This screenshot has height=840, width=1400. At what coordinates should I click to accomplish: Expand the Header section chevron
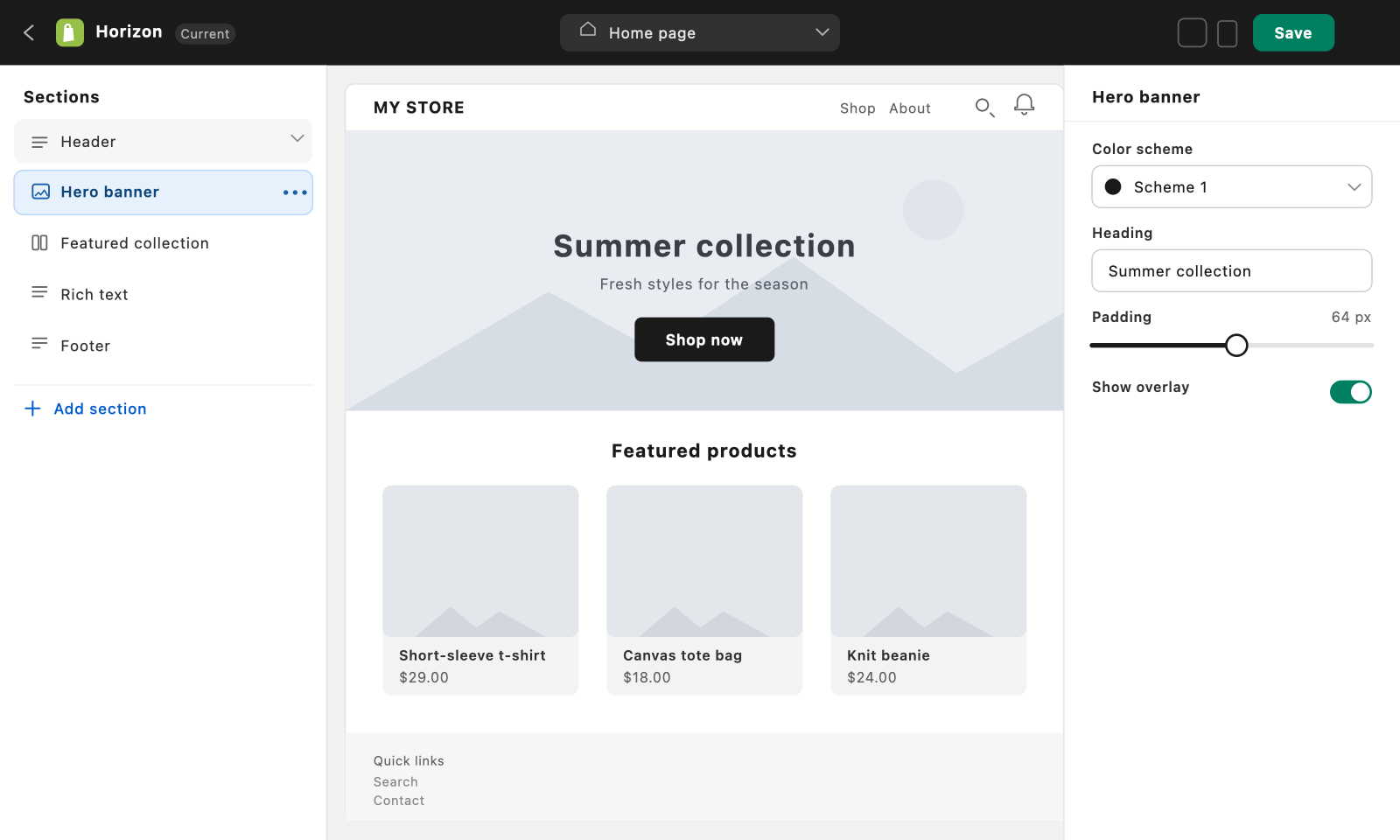[297, 138]
